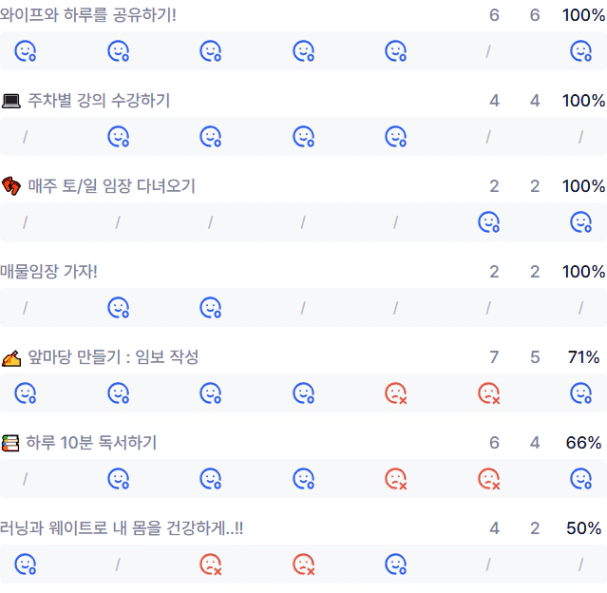
Task: Toggle last blue smiley in 와이프와 하루를 공유하기 row
Action: 581,51
